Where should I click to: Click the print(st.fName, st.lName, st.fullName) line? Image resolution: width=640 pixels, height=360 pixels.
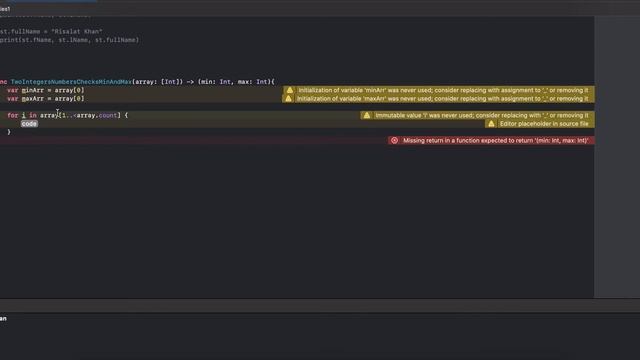[69, 40]
